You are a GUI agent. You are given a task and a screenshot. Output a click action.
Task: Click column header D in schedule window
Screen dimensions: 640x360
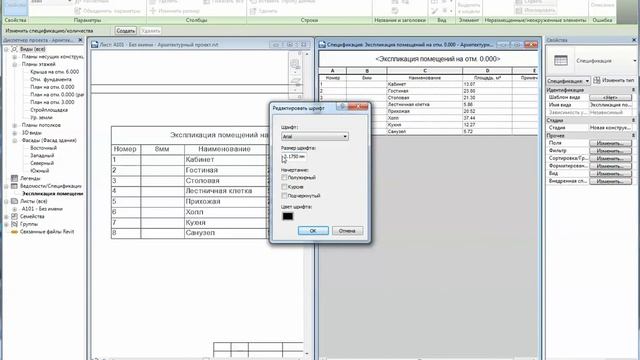(x=487, y=71)
